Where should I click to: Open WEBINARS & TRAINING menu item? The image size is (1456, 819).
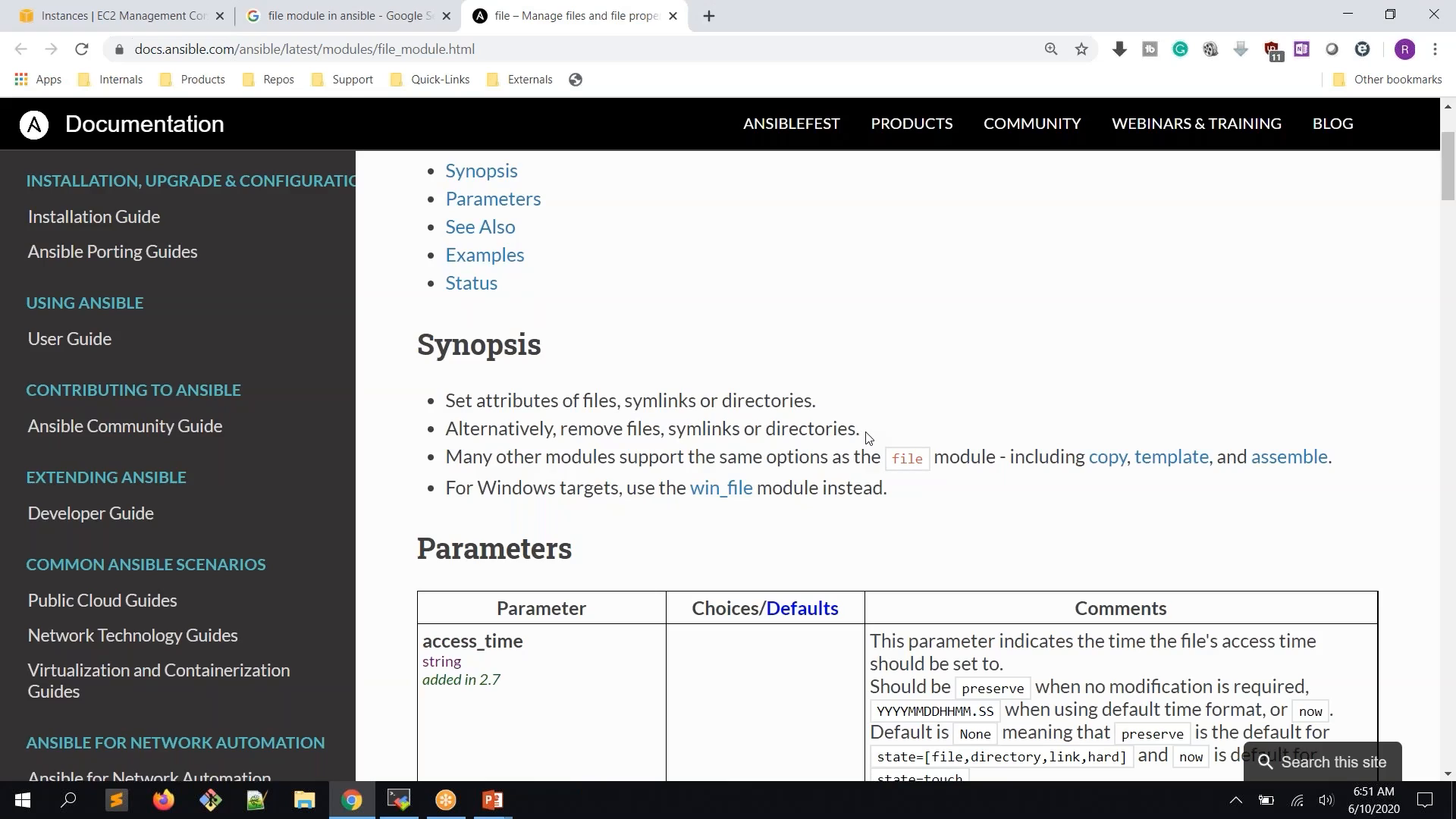(x=1197, y=124)
